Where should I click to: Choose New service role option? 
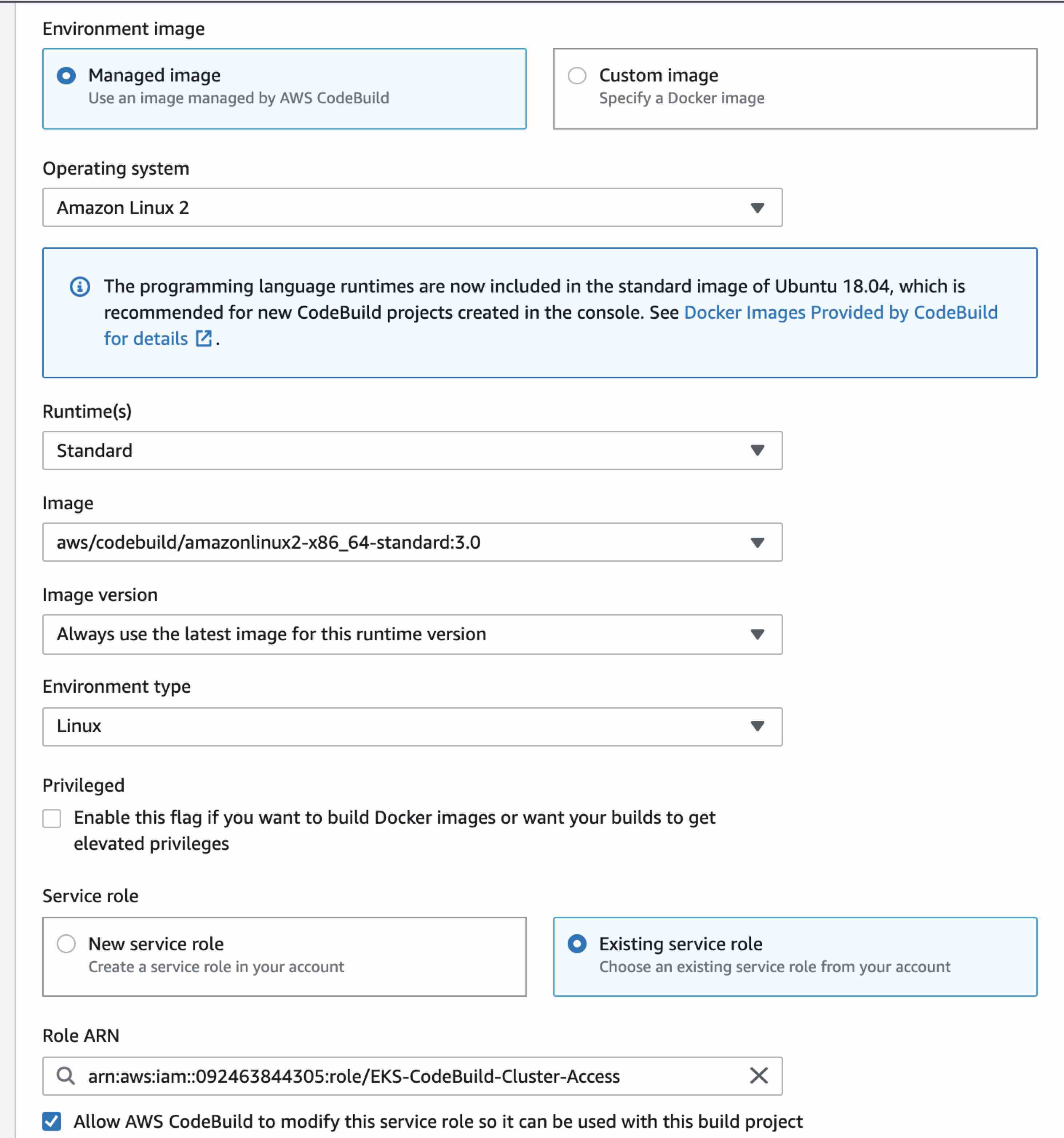[x=67, y=944]
